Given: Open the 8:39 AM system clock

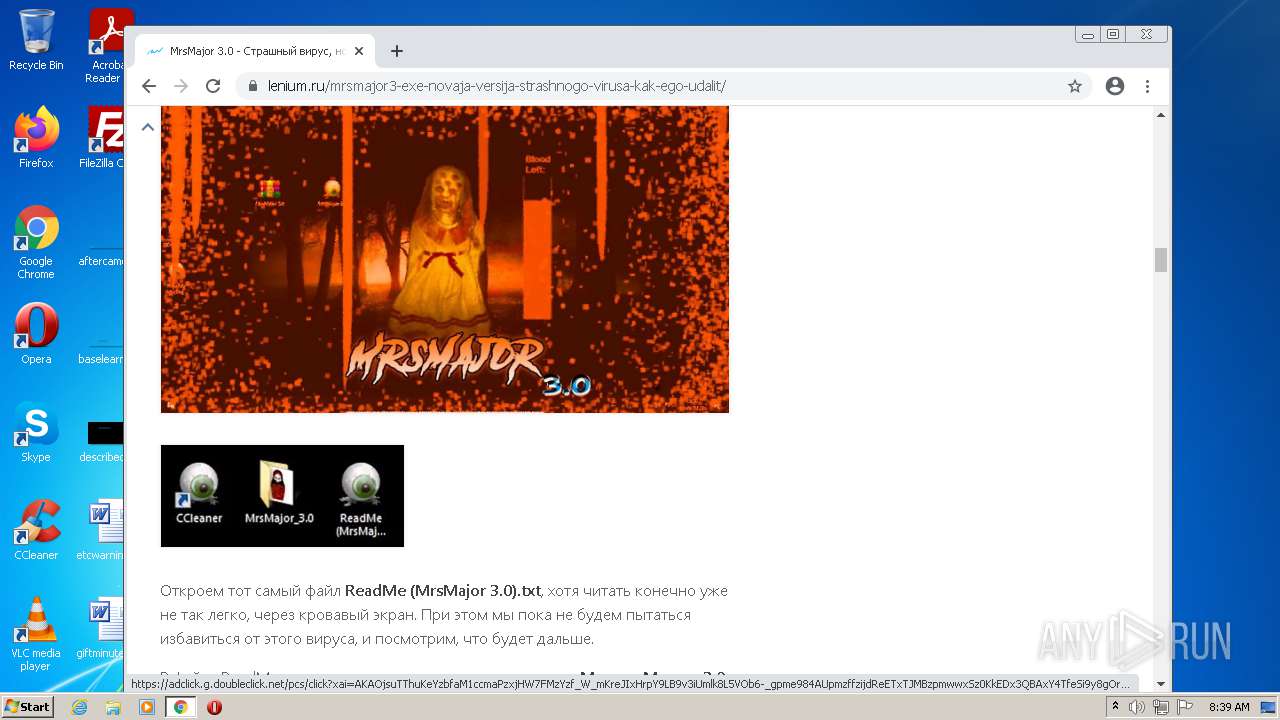Looking at the screenshot, I should coord(1229,707).
